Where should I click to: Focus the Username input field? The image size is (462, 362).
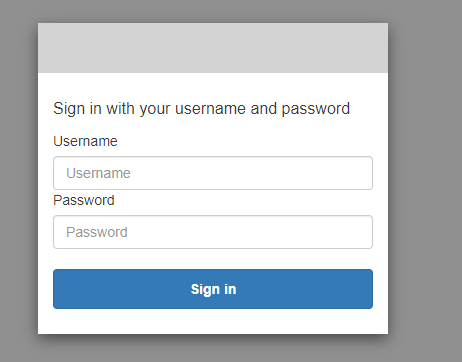coord(213,173)
